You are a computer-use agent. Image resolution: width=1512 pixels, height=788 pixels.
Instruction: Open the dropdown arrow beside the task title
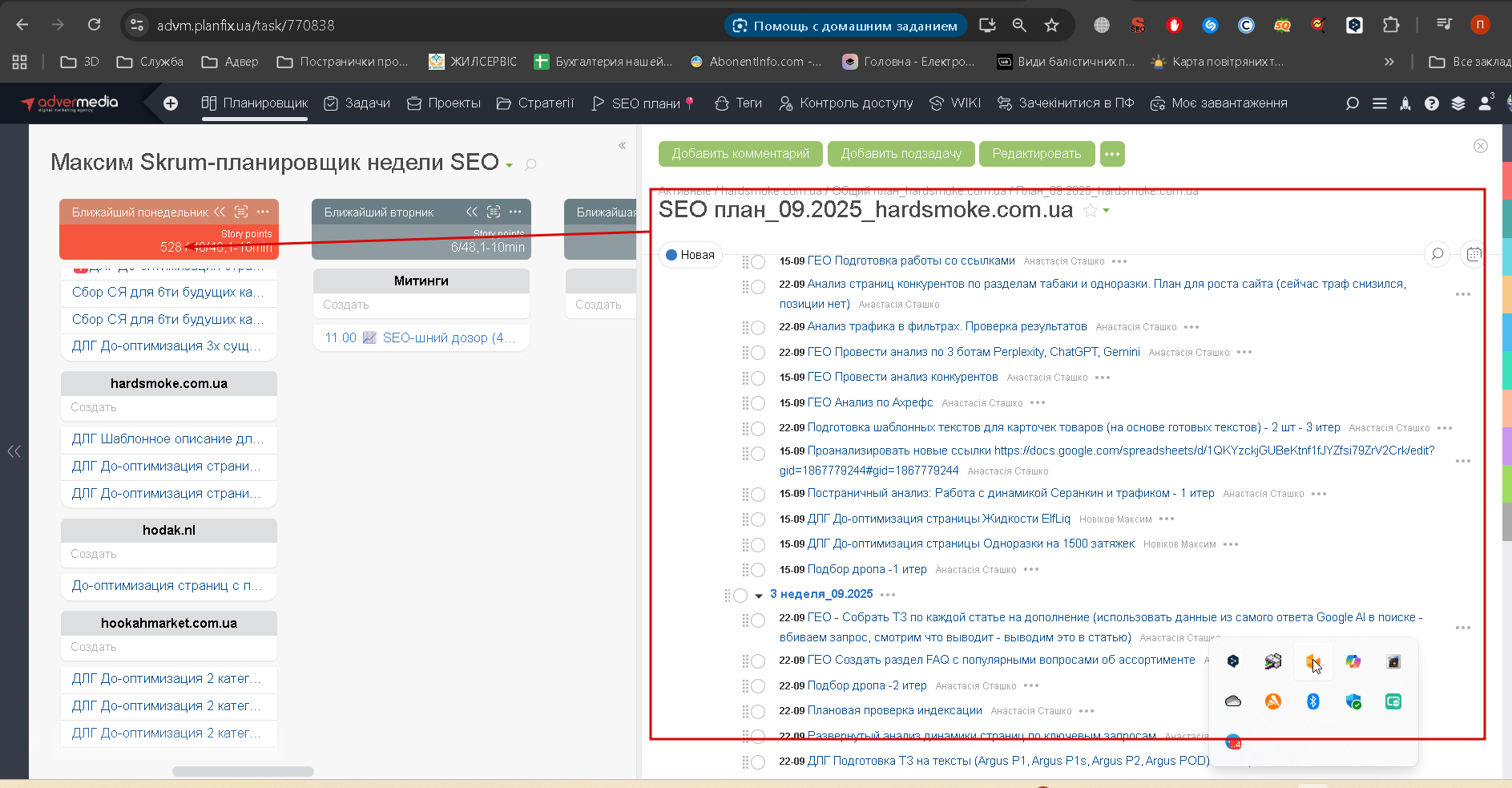1107,211
